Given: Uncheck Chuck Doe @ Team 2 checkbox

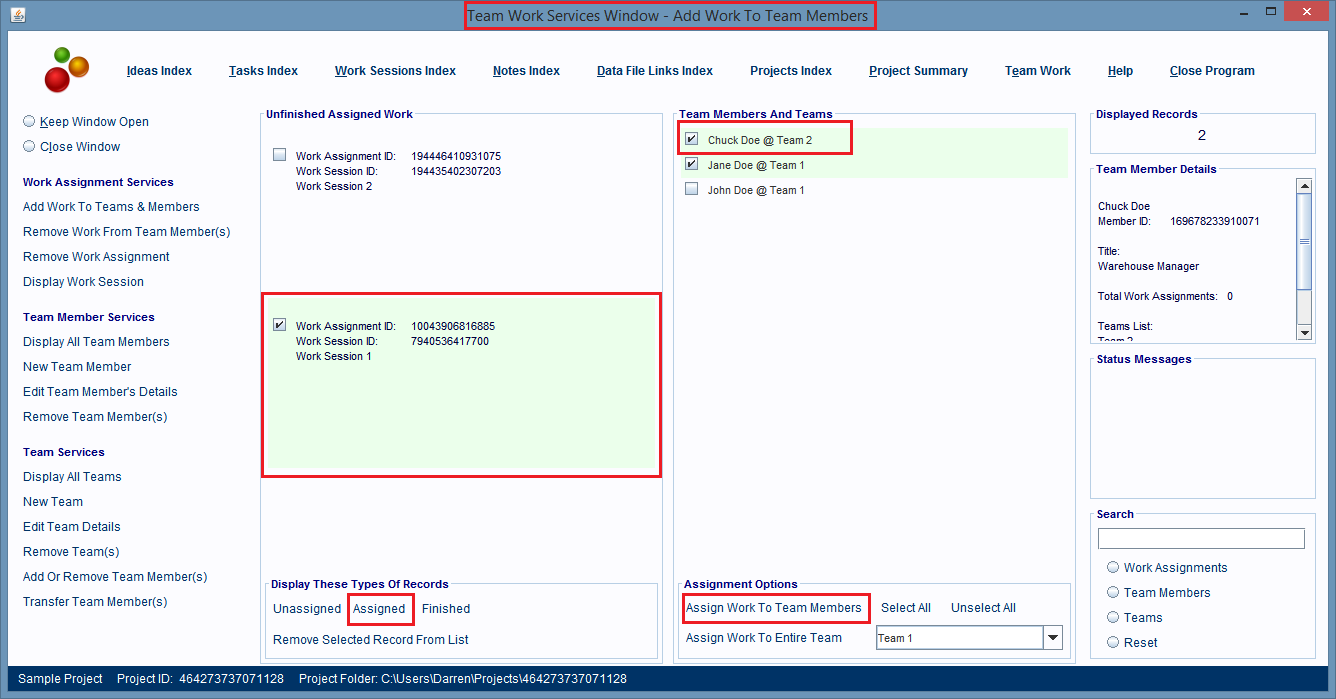Looking at the screenshot, I should coord(691,139).
